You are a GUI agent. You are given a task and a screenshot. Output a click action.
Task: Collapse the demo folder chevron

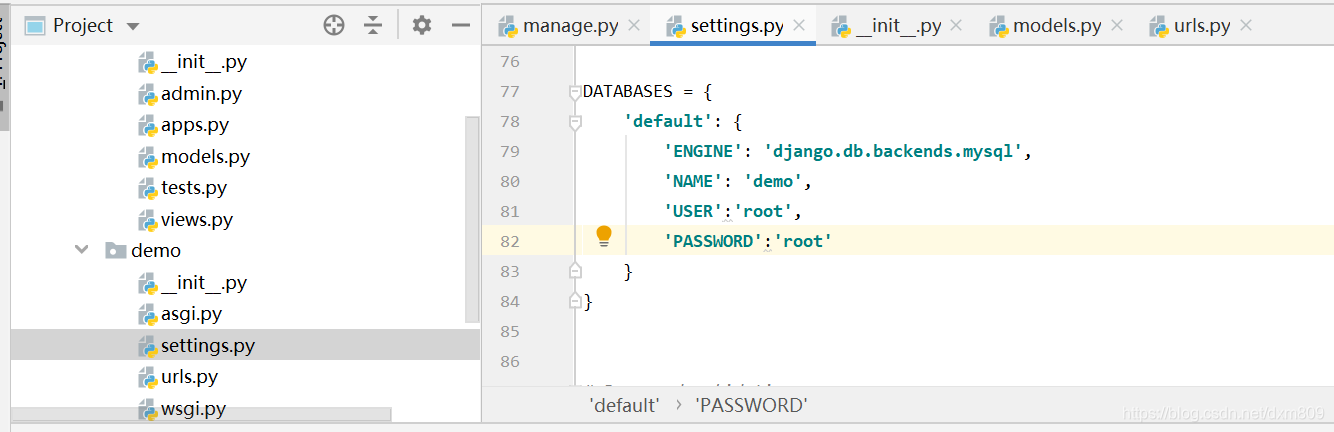click(x=82, y=250)
